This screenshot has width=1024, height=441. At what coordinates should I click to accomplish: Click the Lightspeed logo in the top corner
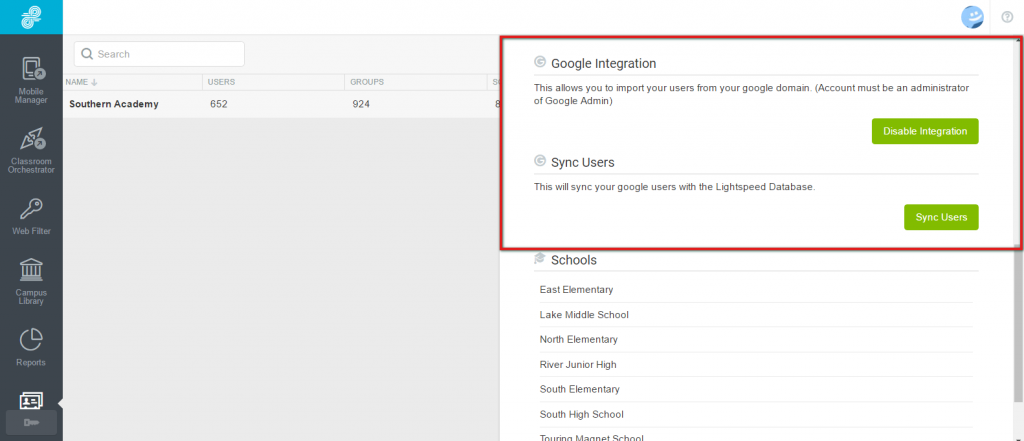point(31,17)
